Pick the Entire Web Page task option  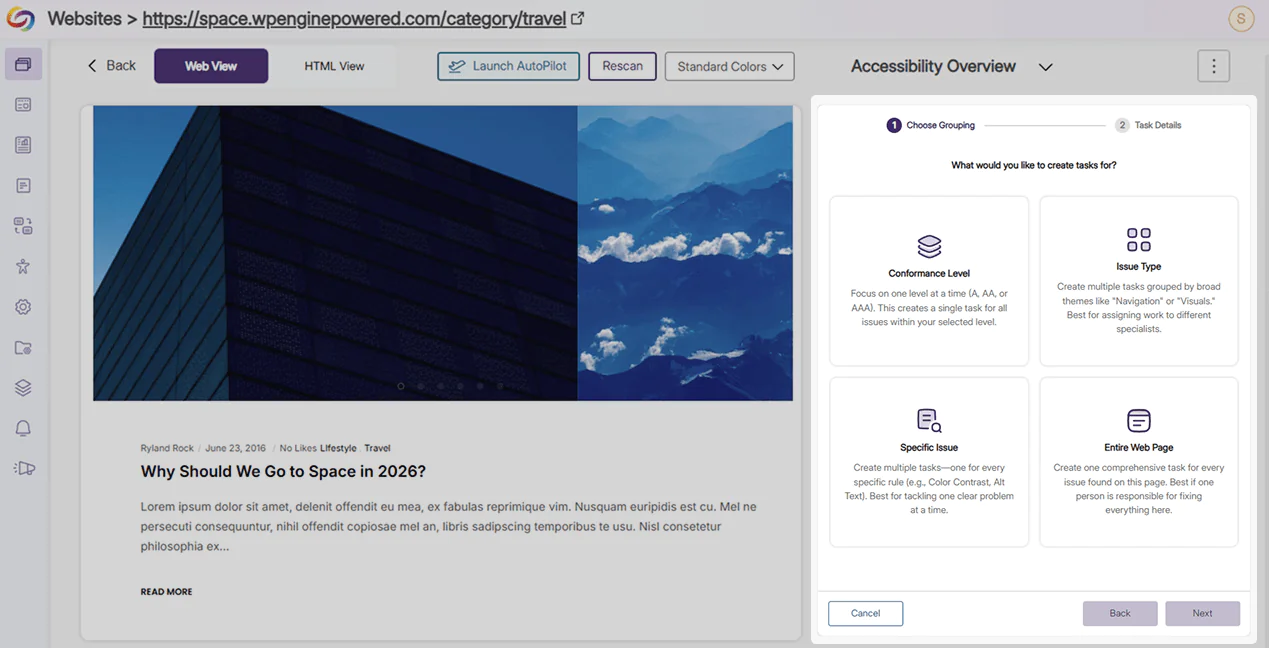1138,462
